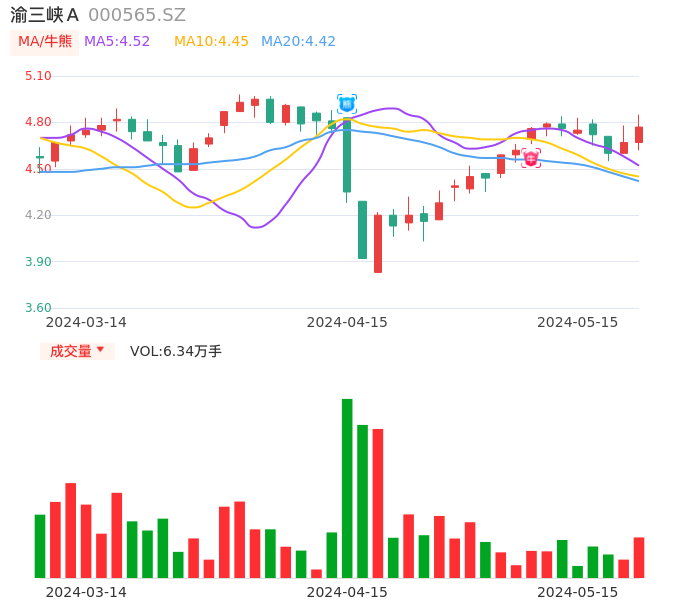Viewport: 686px width, 606px height.
Task: Toggle the MA10:4.45 yellow line legend
Action: coord(211,42)
